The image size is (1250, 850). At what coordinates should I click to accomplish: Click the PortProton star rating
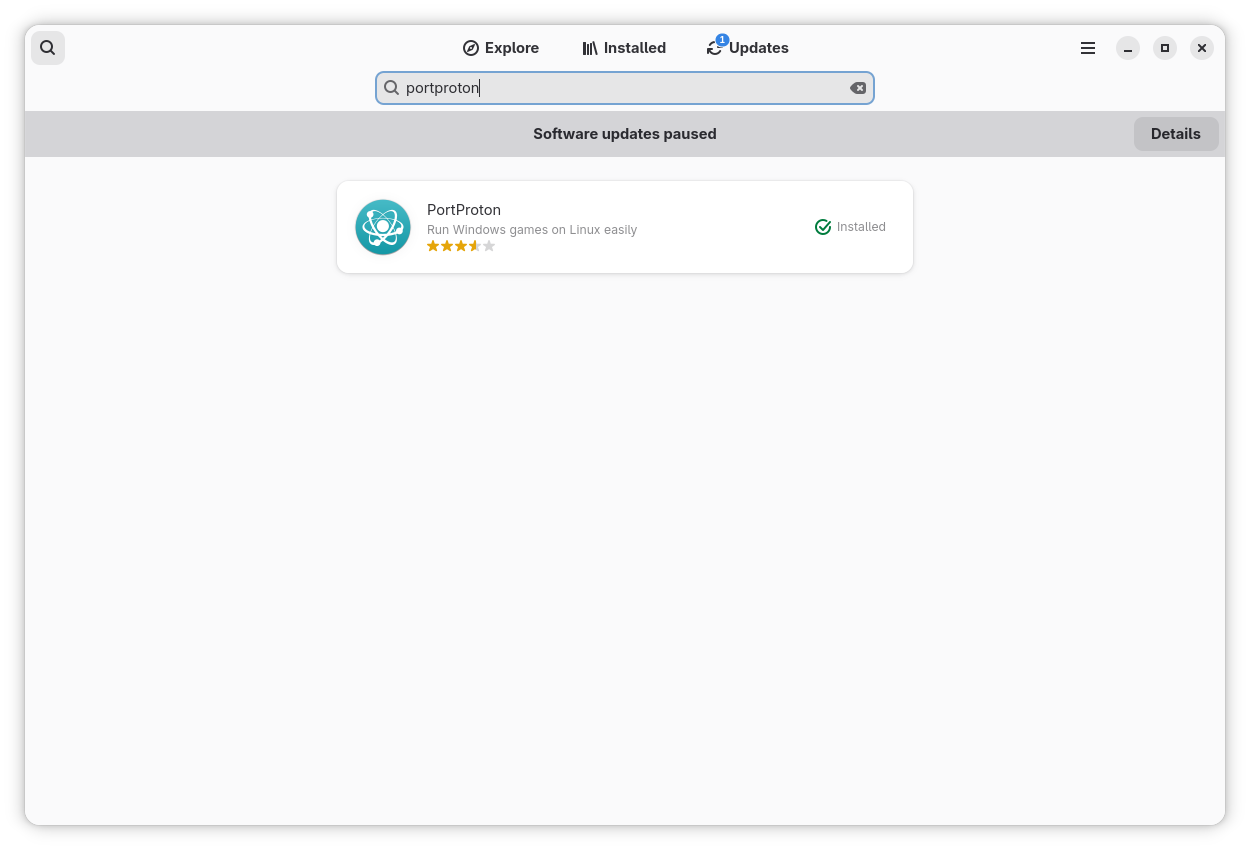coord(461,246)
